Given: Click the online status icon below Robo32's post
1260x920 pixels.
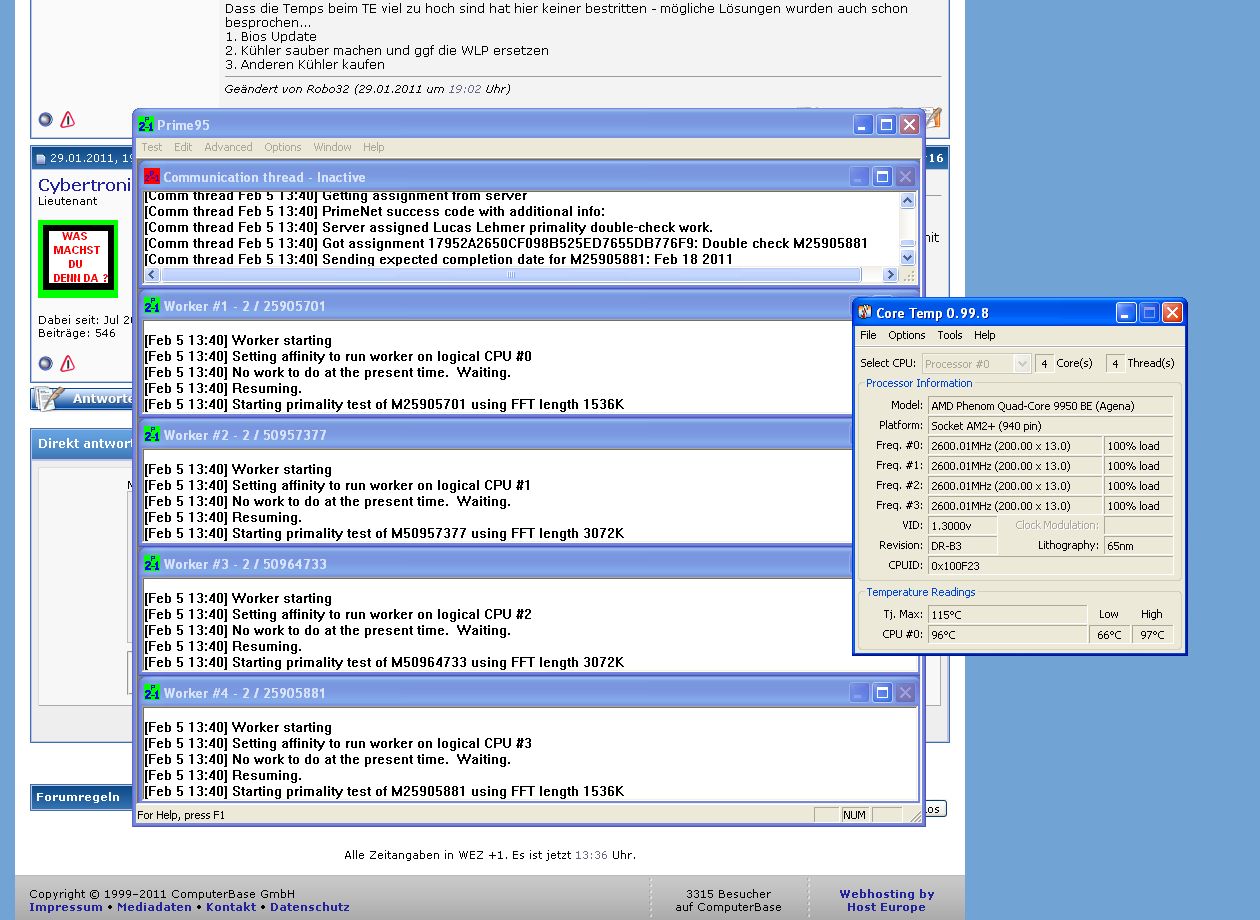Looking at the screenshot, I should tap(45, 119).
